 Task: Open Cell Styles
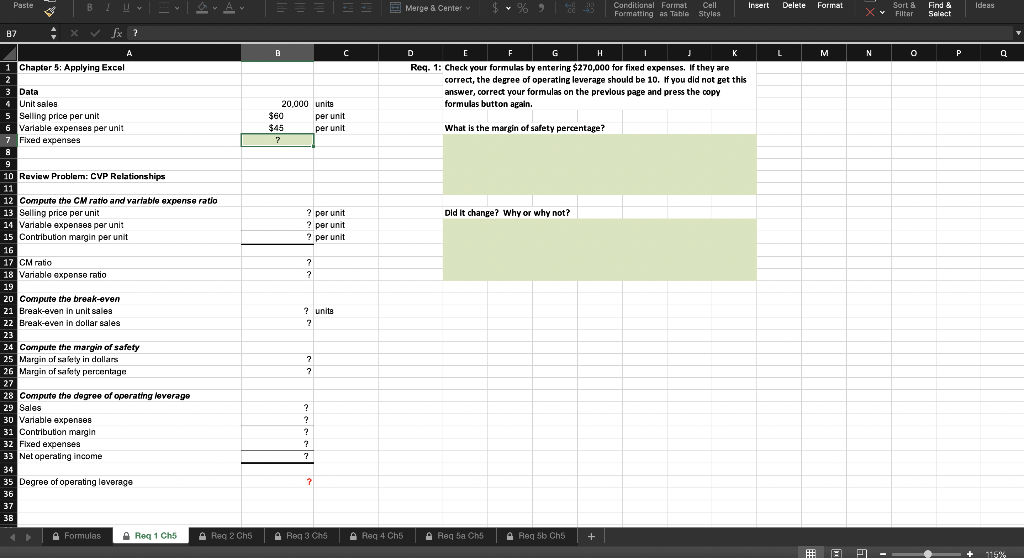[x=709, y=9]
